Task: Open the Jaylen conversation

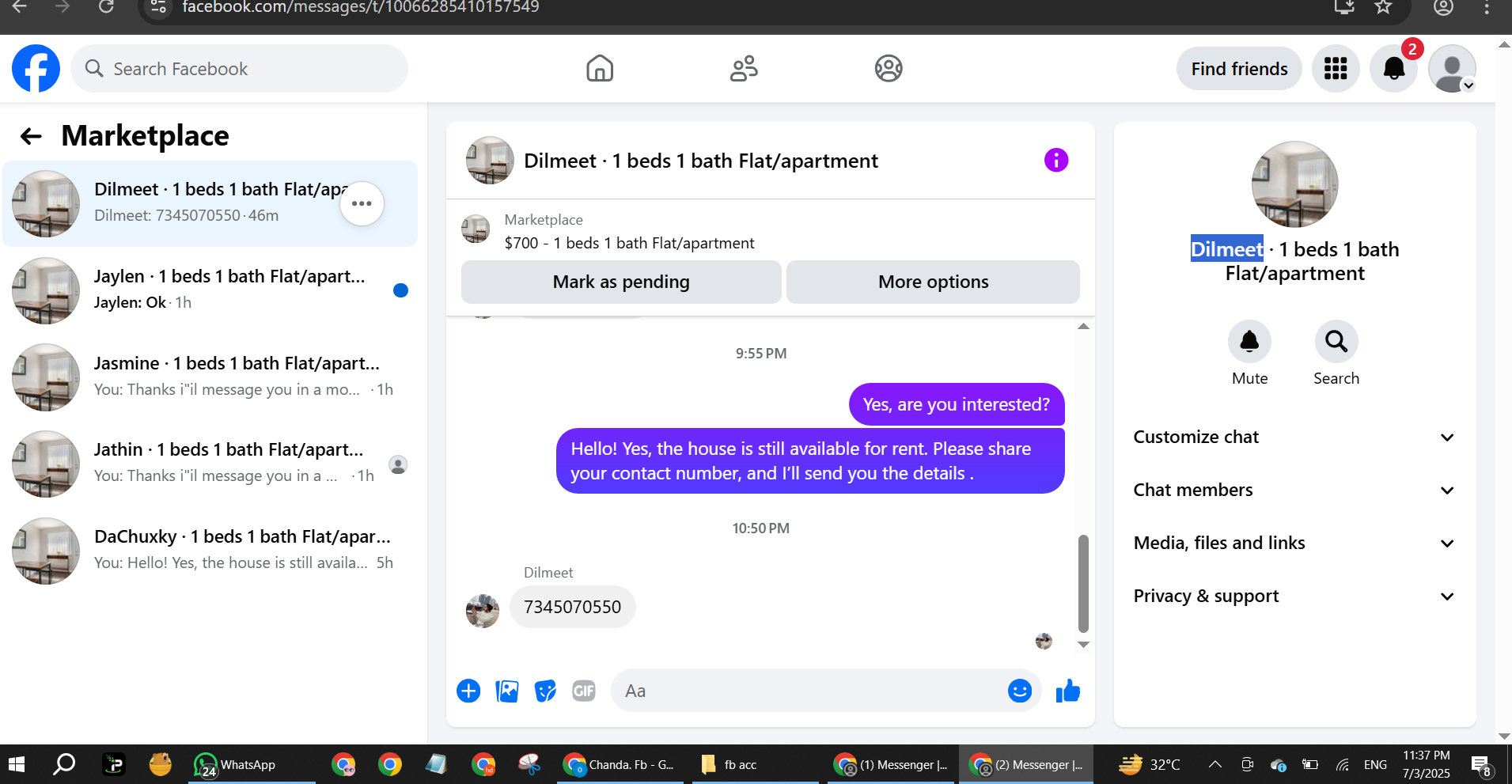Action: click(x=210, y=290)
